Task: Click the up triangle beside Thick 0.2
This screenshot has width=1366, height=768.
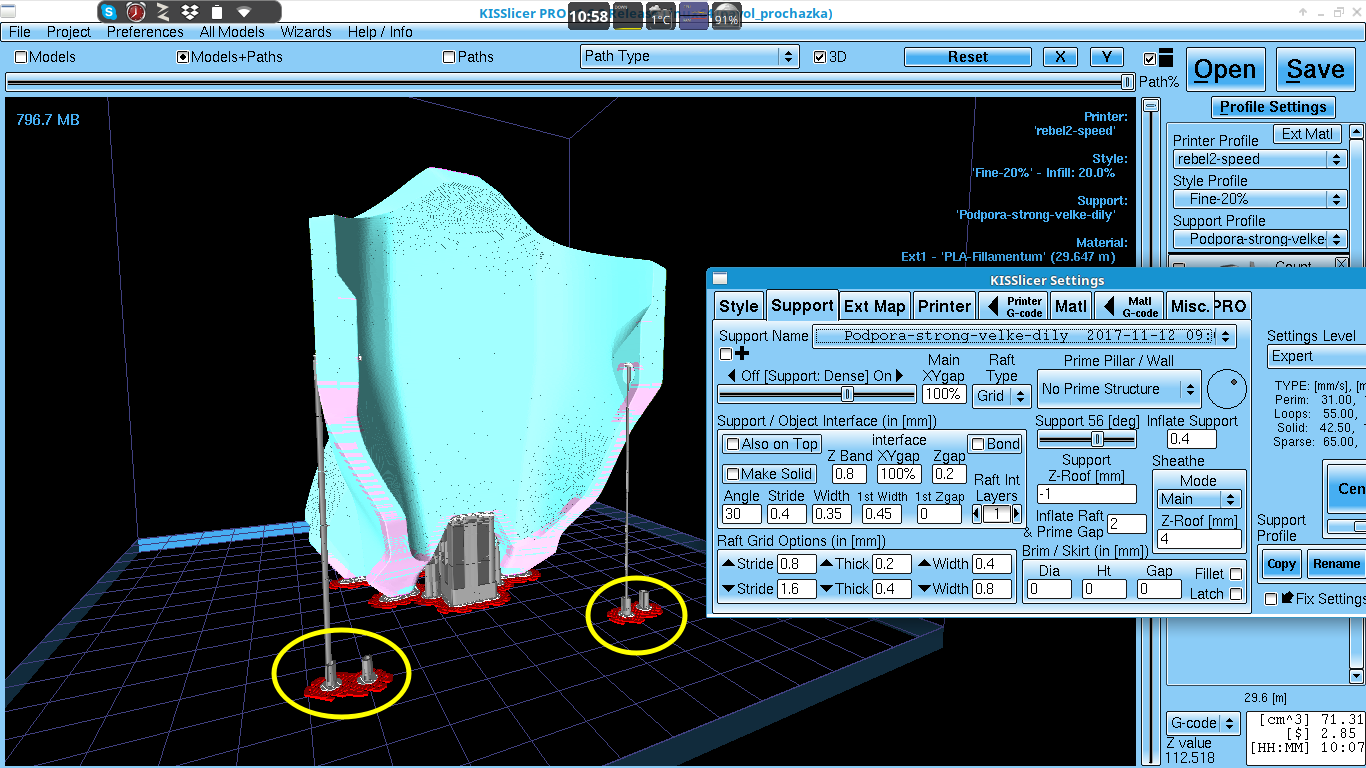Action: coord(826,564)
